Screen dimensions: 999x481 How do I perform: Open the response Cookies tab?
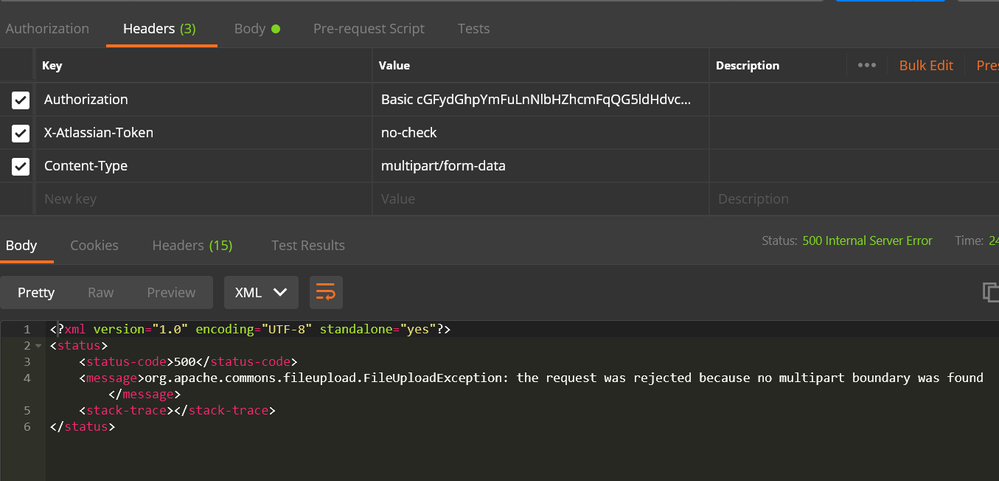(94, 245)
